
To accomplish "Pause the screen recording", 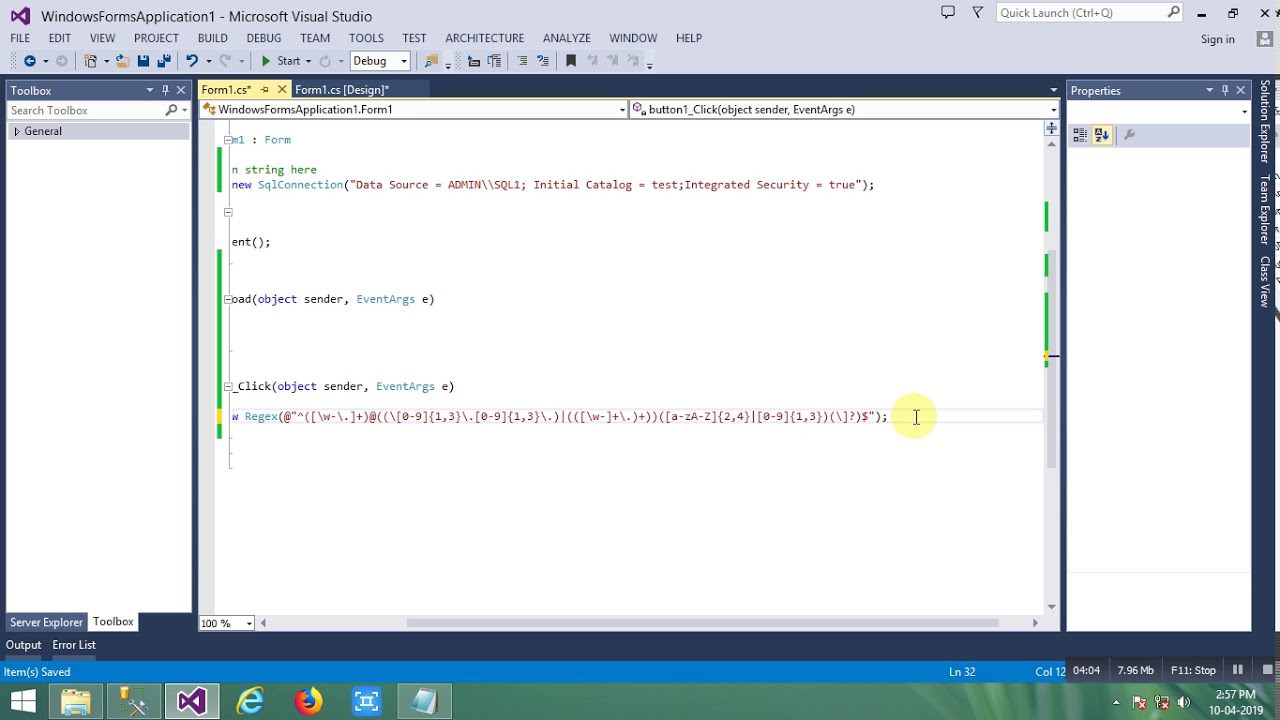I will [x=1238, y=670].
